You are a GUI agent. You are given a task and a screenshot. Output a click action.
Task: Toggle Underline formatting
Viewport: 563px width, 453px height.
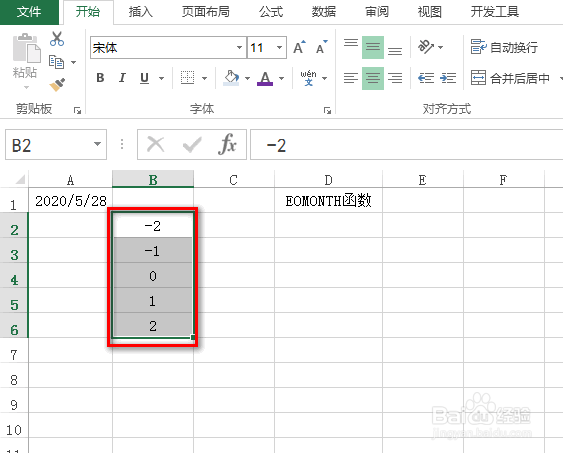click(144, 78)
